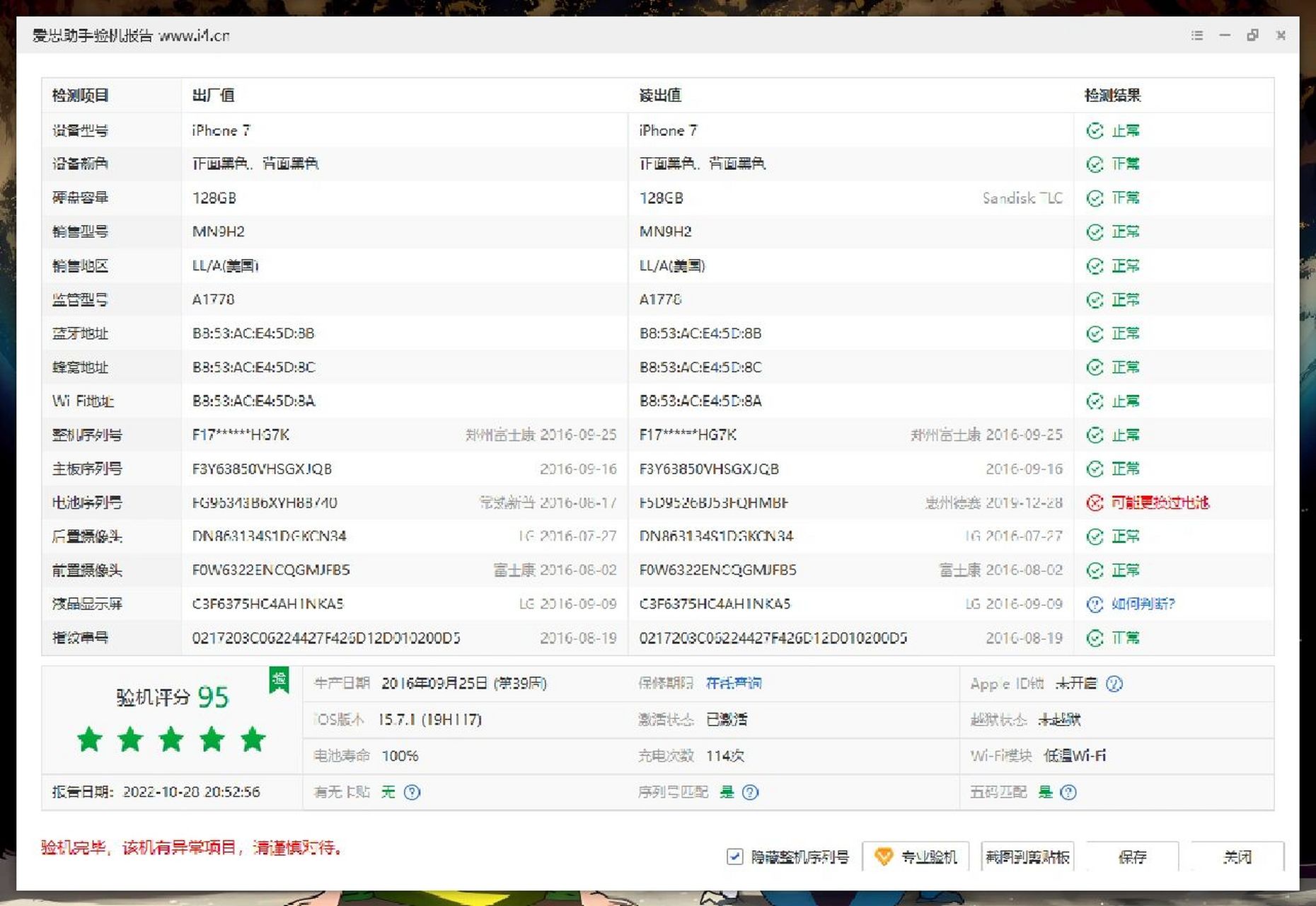Click green check icon for 蓝牙地址 row
1316x906 pixels.
[1095, 333]
